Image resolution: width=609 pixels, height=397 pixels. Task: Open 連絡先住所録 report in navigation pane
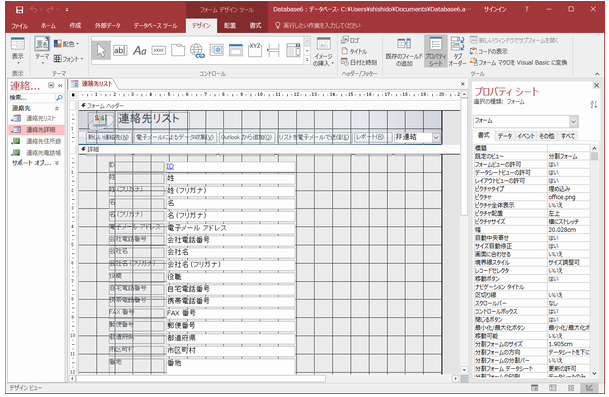(36, 141)
